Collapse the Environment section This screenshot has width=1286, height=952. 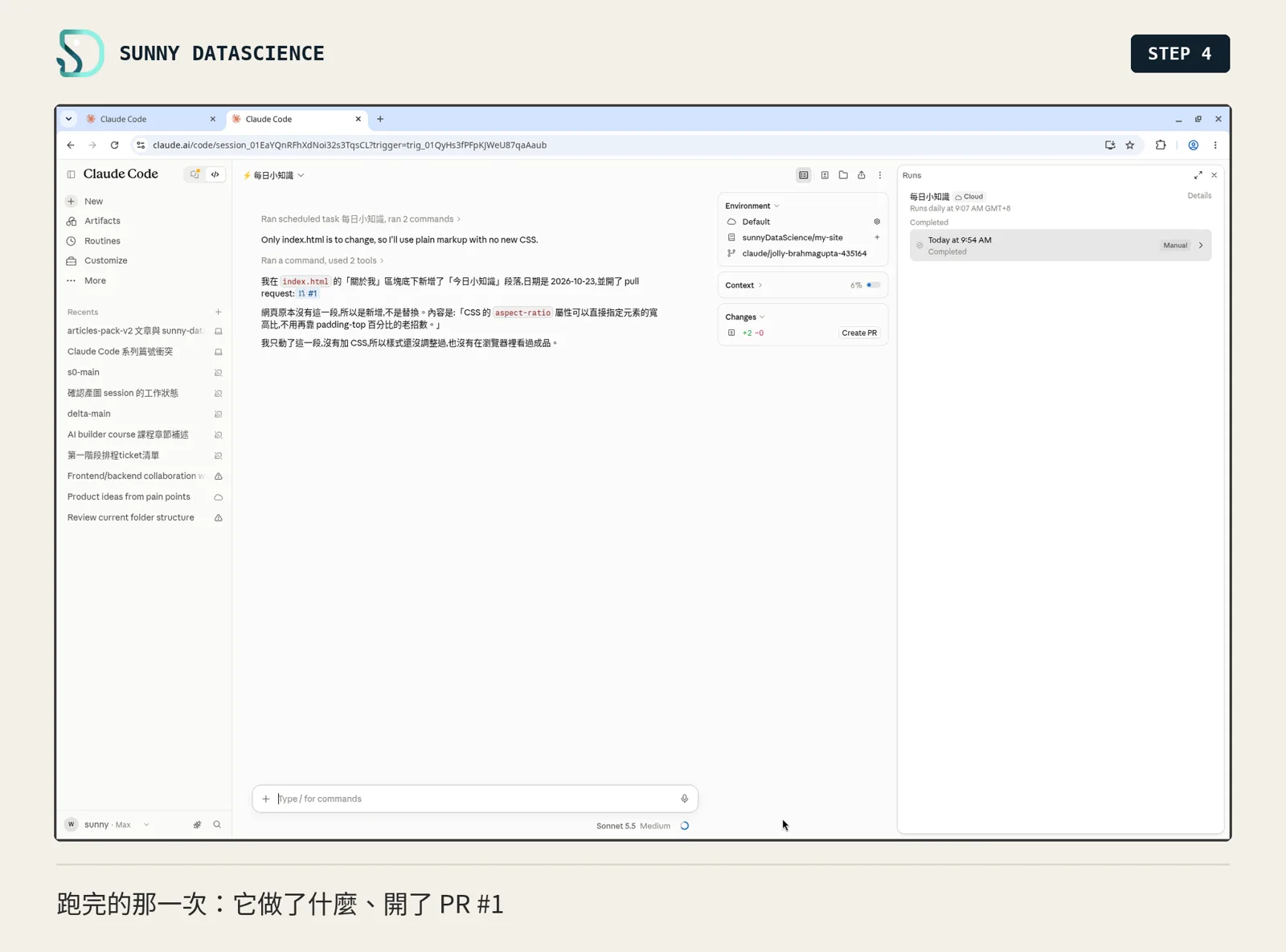[752, 206]
